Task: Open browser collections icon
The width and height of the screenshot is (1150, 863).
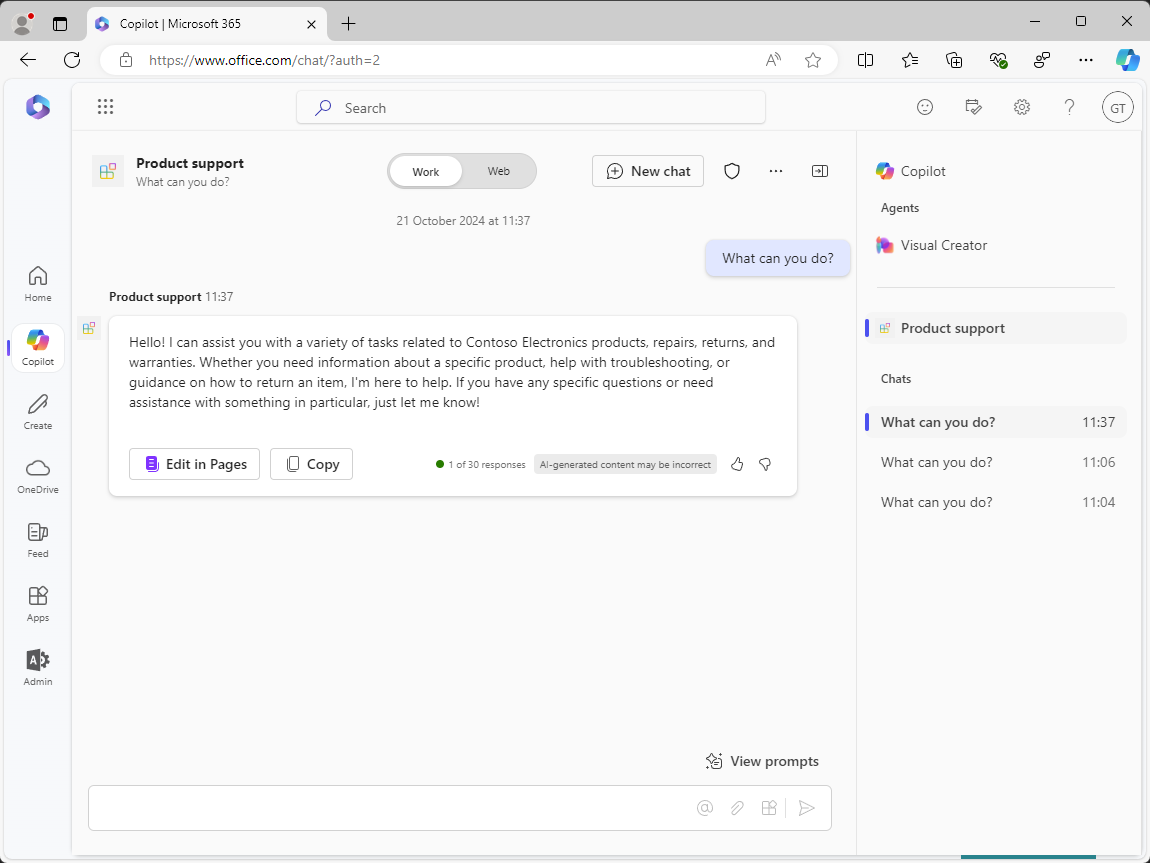Action: point(954,60)
